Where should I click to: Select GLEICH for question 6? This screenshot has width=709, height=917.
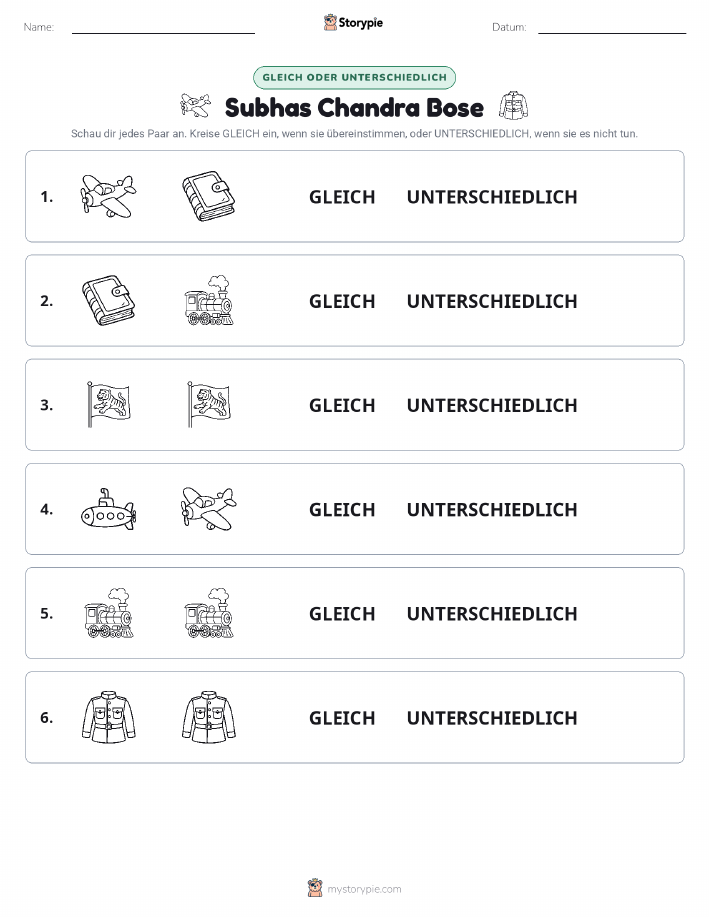click(342, 718)
